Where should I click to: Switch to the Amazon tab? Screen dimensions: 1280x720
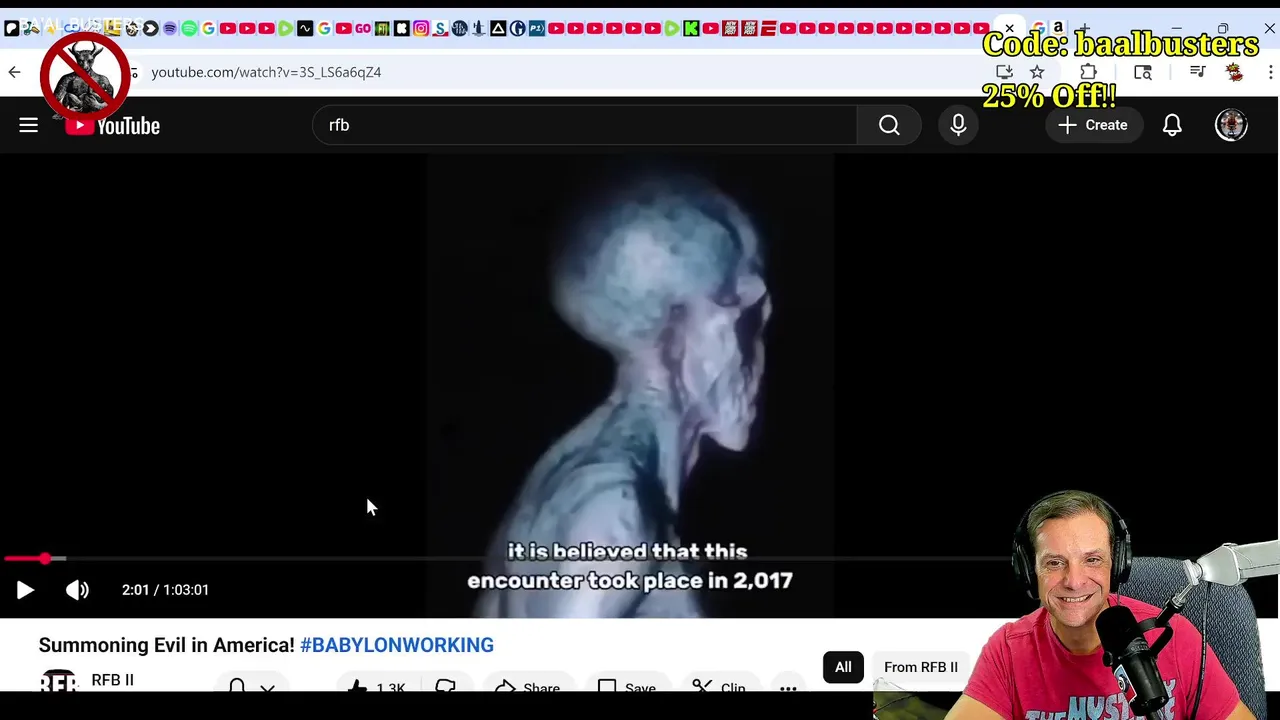[x=1058, y=29]
